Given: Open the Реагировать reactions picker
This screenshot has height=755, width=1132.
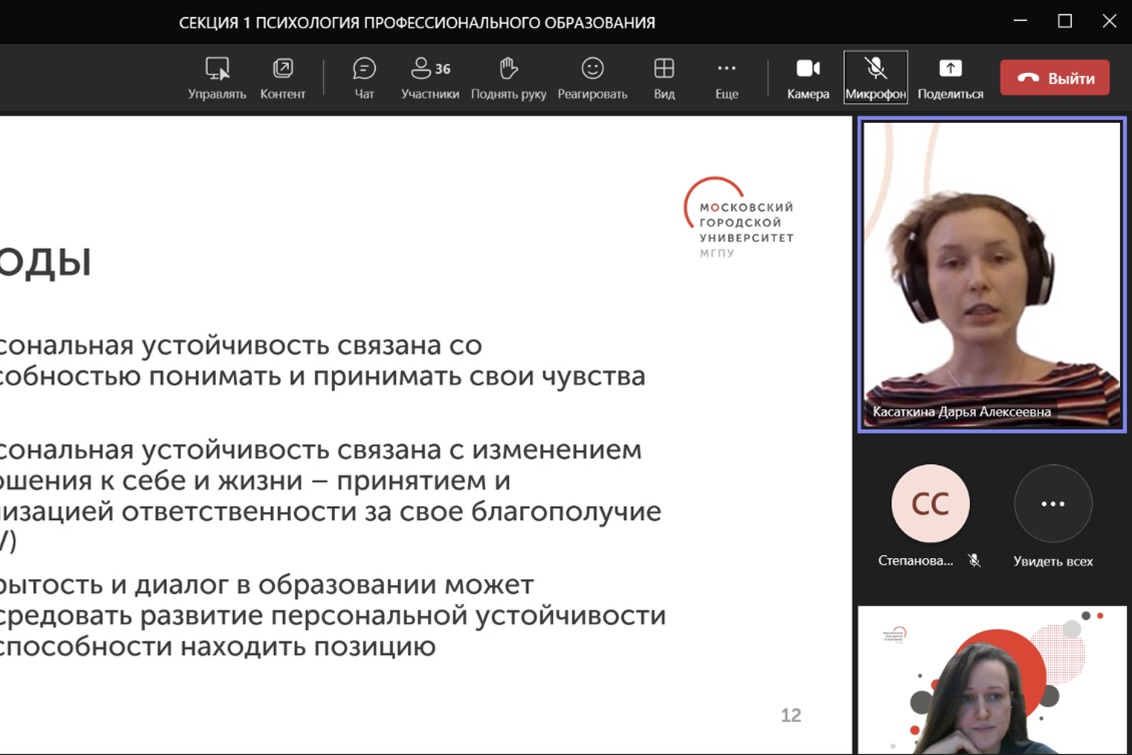Looking at the screenshot, I should click(x=592, y=77).
